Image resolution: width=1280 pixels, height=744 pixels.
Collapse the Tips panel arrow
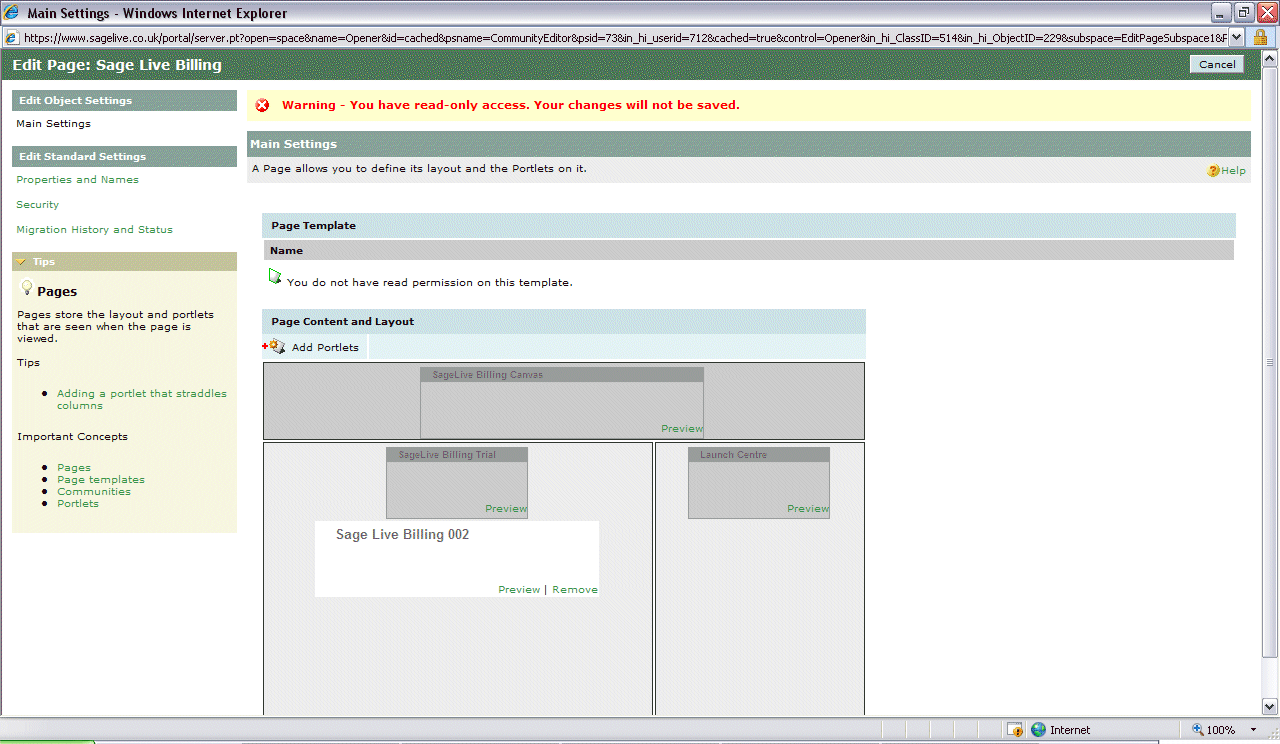(21, 262)
